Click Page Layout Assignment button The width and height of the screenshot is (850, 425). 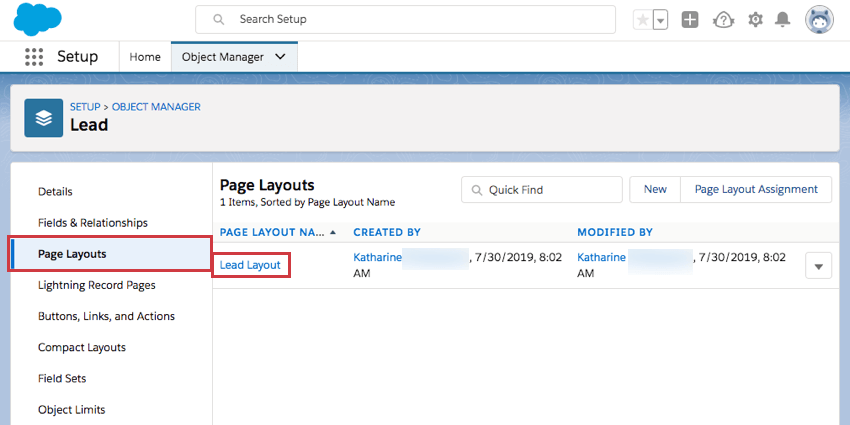click(756, 190)
